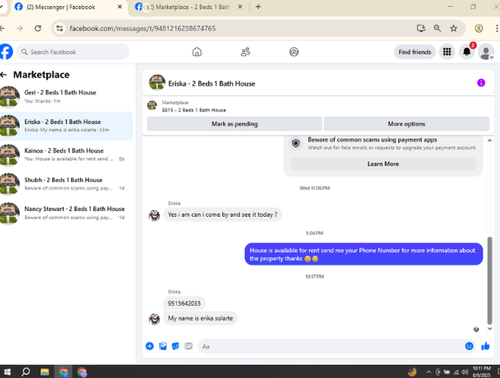Image resolution: width=500 pixels, height=378 pixels.
Task: Click the message My name is erika solarte
Action: pyautogui.click(x=200, y=318)
